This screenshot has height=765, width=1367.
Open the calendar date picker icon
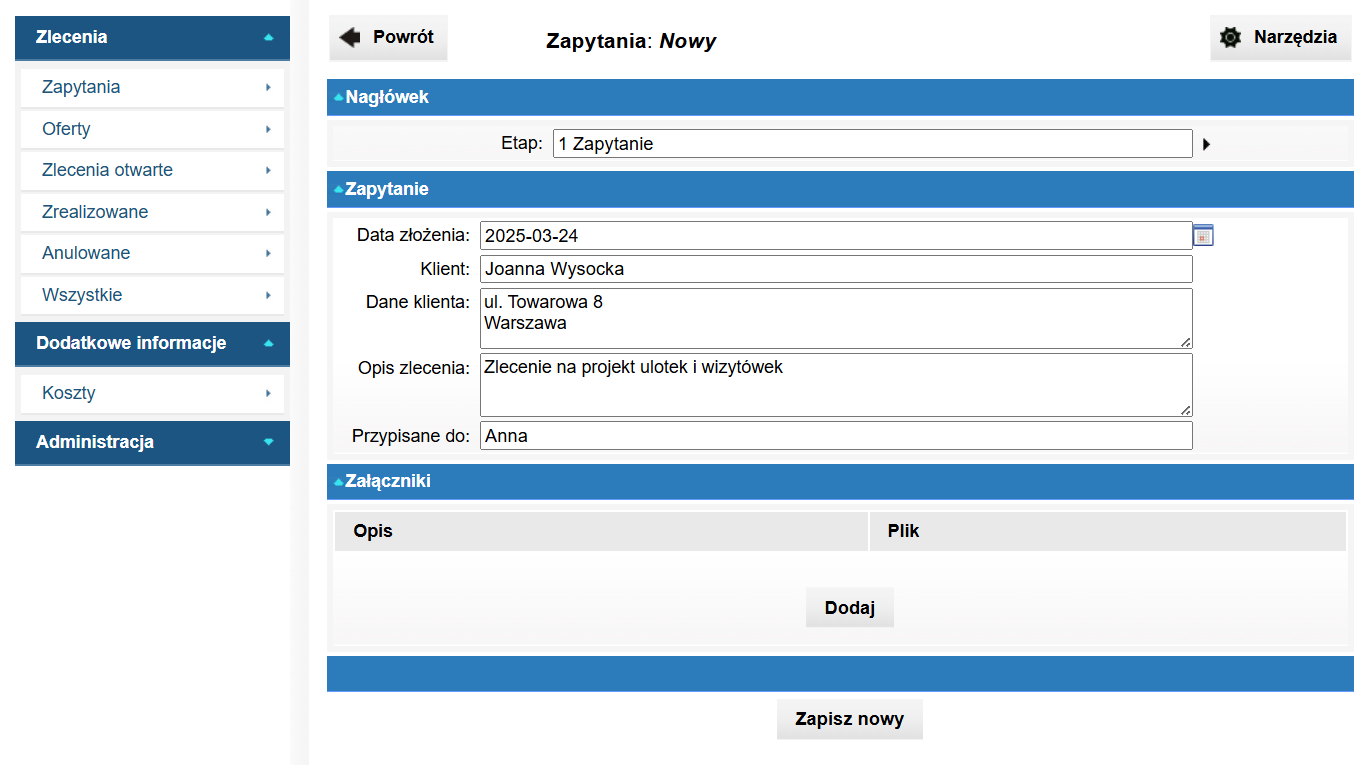[1203, 235]
